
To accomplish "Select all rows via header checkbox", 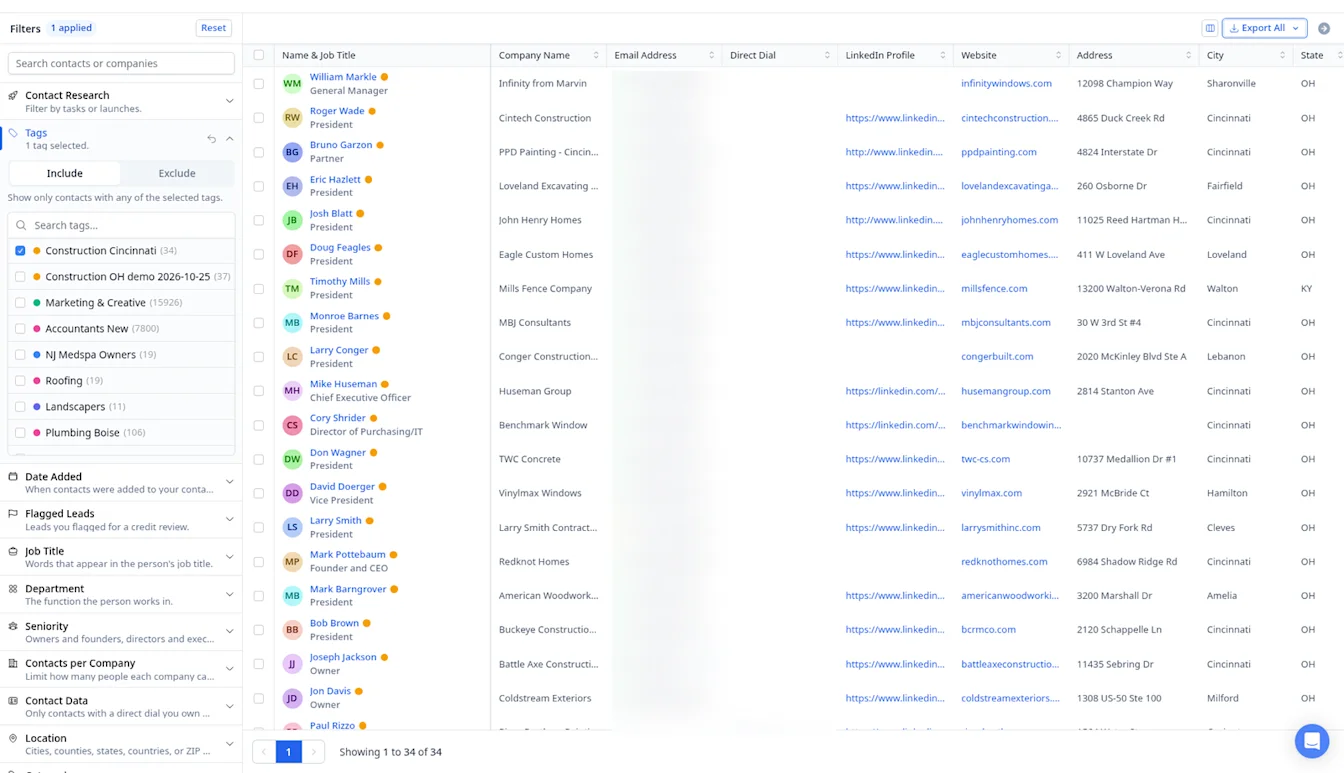I will 259,55.
